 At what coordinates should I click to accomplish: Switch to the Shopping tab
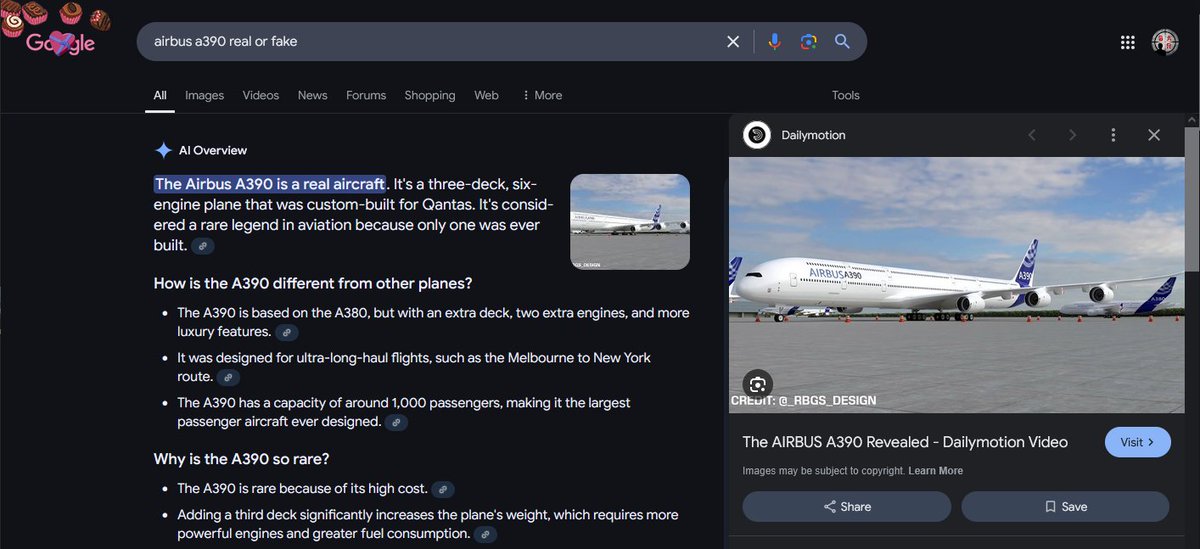tap(430, 95)
